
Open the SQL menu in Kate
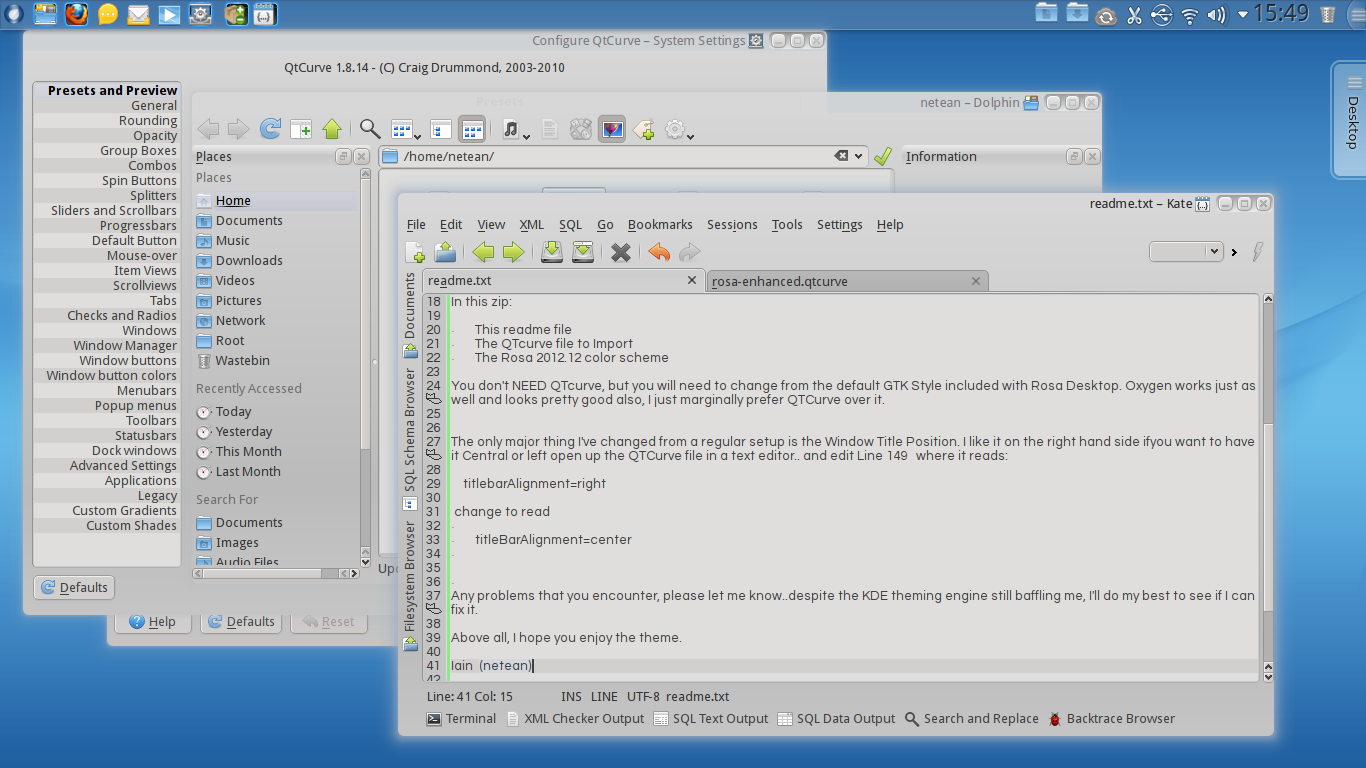tap(570, 224)
